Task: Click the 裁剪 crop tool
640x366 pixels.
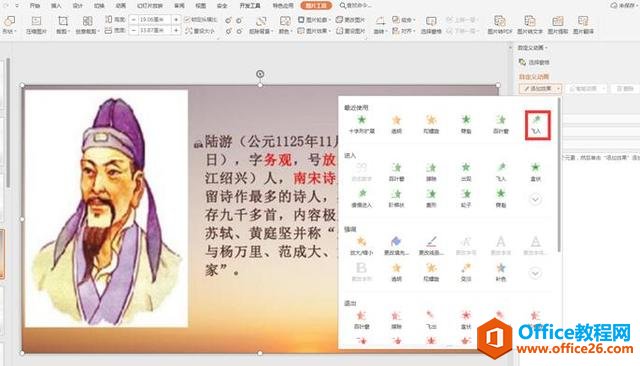Action: [62, 25]
